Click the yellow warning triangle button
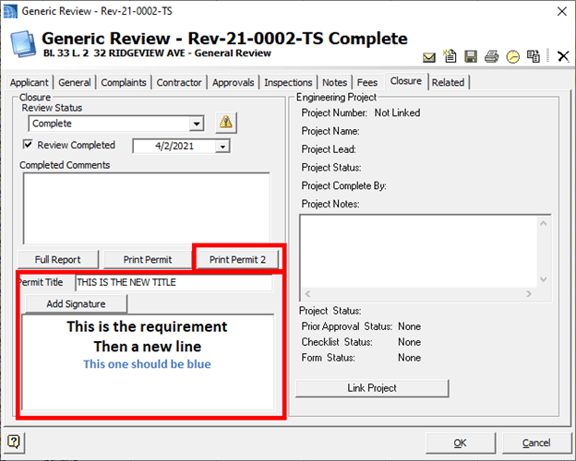 coord(226,122)
